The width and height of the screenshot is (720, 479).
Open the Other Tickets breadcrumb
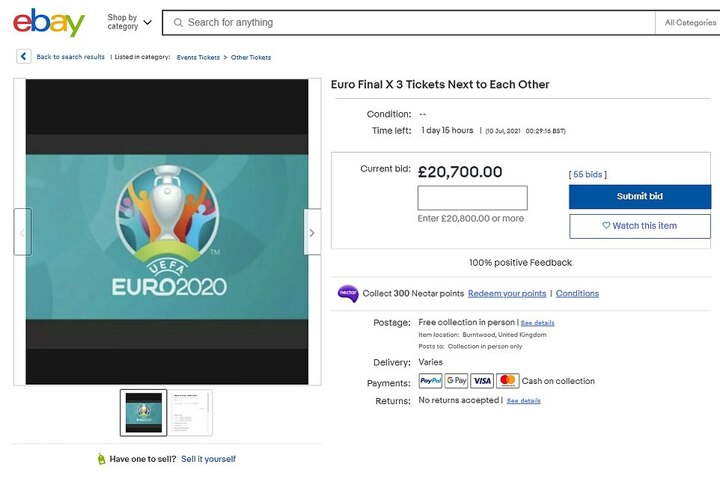pos(251,57)
